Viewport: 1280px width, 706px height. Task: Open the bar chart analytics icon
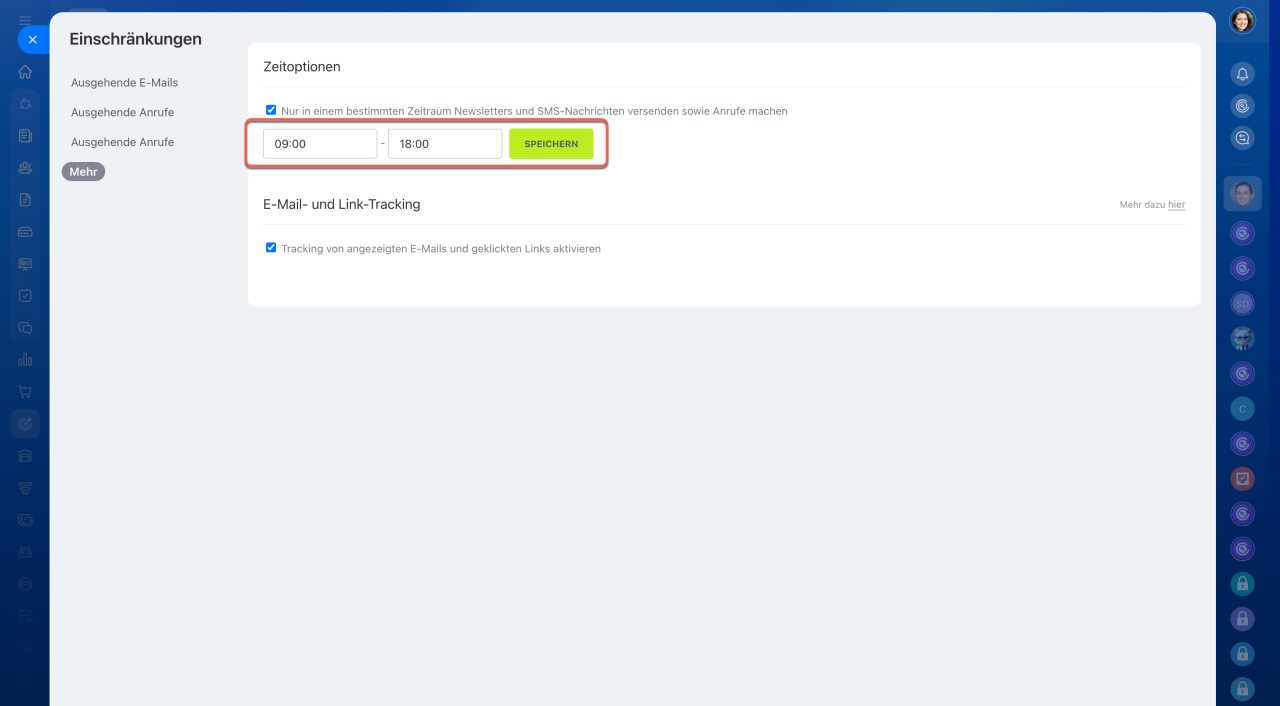[x=25, y=360]
